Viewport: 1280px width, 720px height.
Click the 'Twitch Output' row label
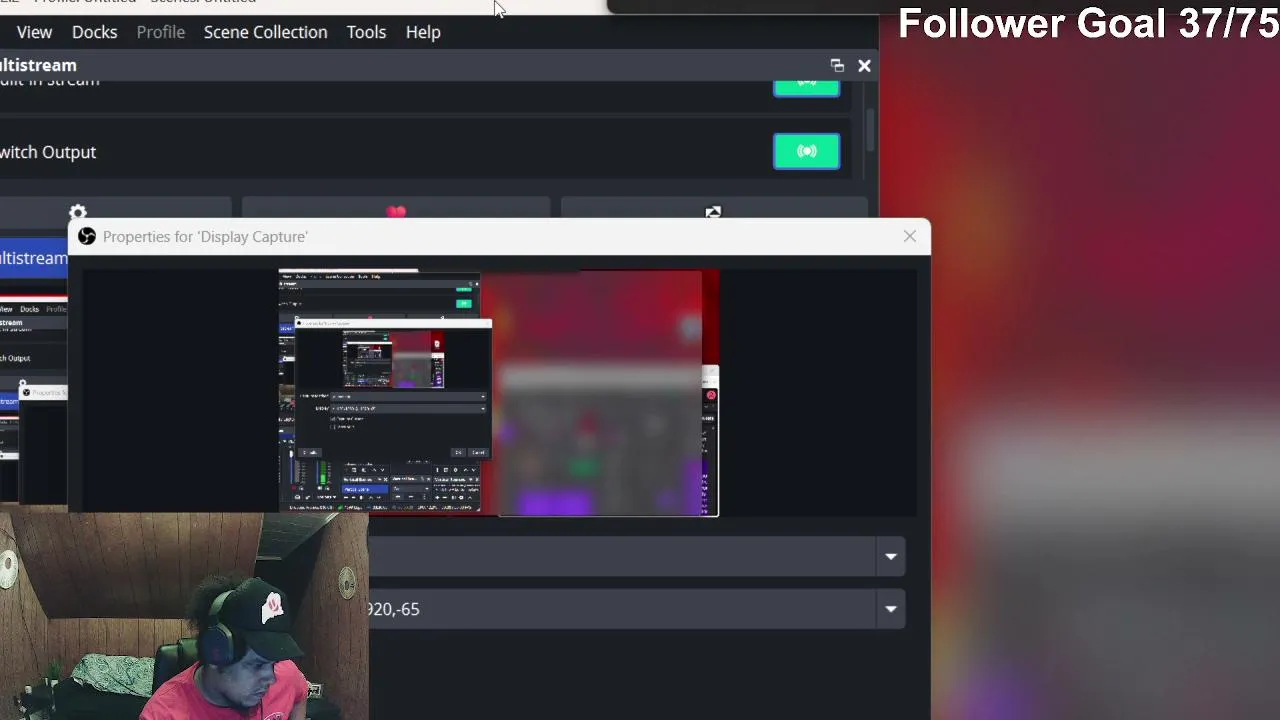(48, 152)
